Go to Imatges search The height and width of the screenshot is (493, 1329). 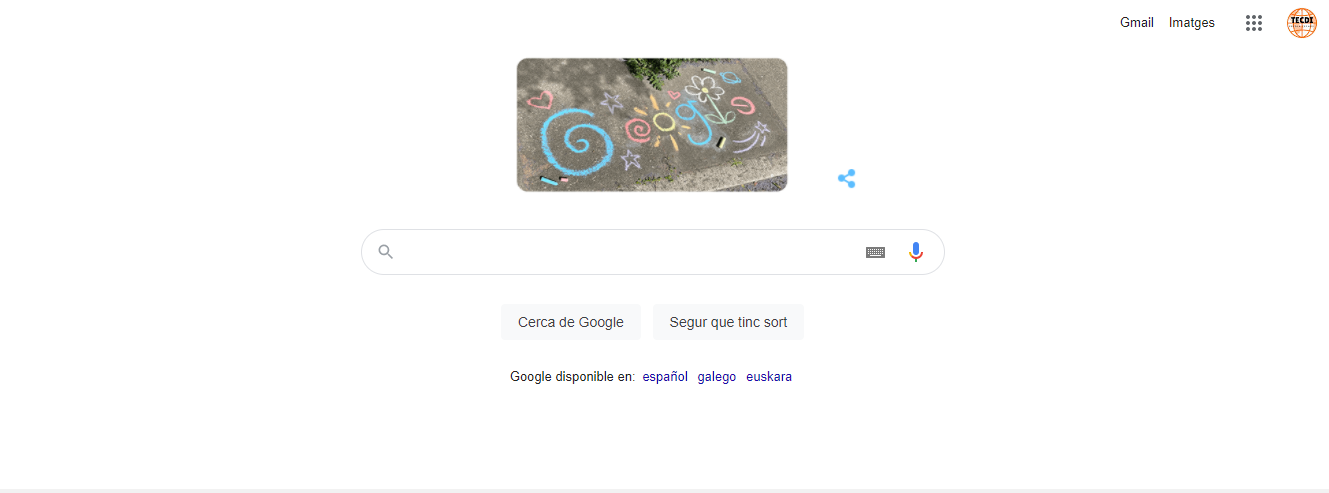[x=1192, y=23]
